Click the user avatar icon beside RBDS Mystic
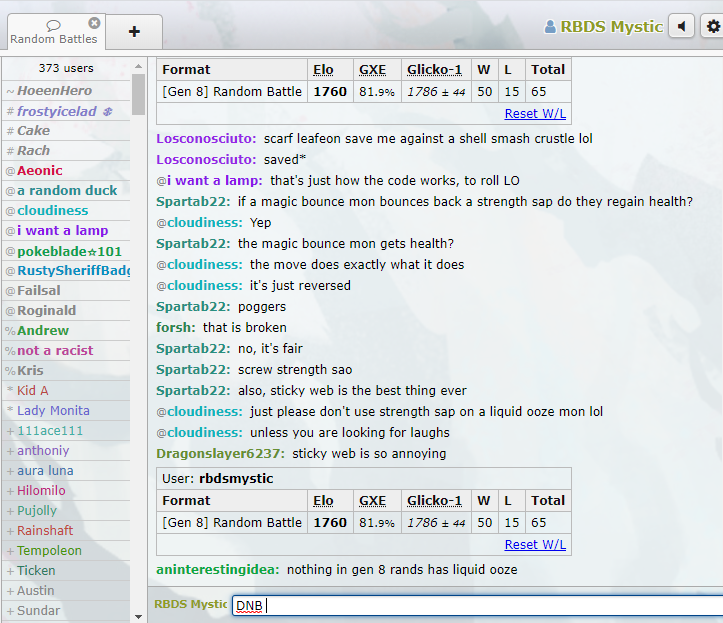This screenshot has height=623, width=723. (550, 27)
